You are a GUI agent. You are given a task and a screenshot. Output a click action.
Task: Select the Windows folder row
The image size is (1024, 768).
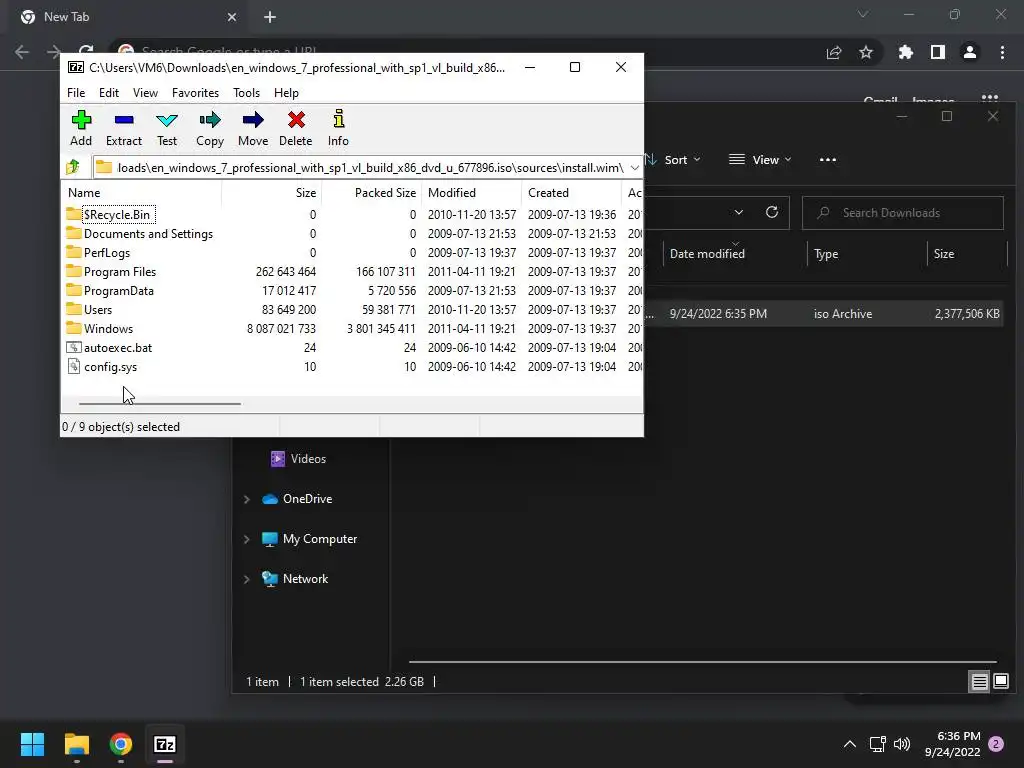pyautogui.click(x=353, y=328)
